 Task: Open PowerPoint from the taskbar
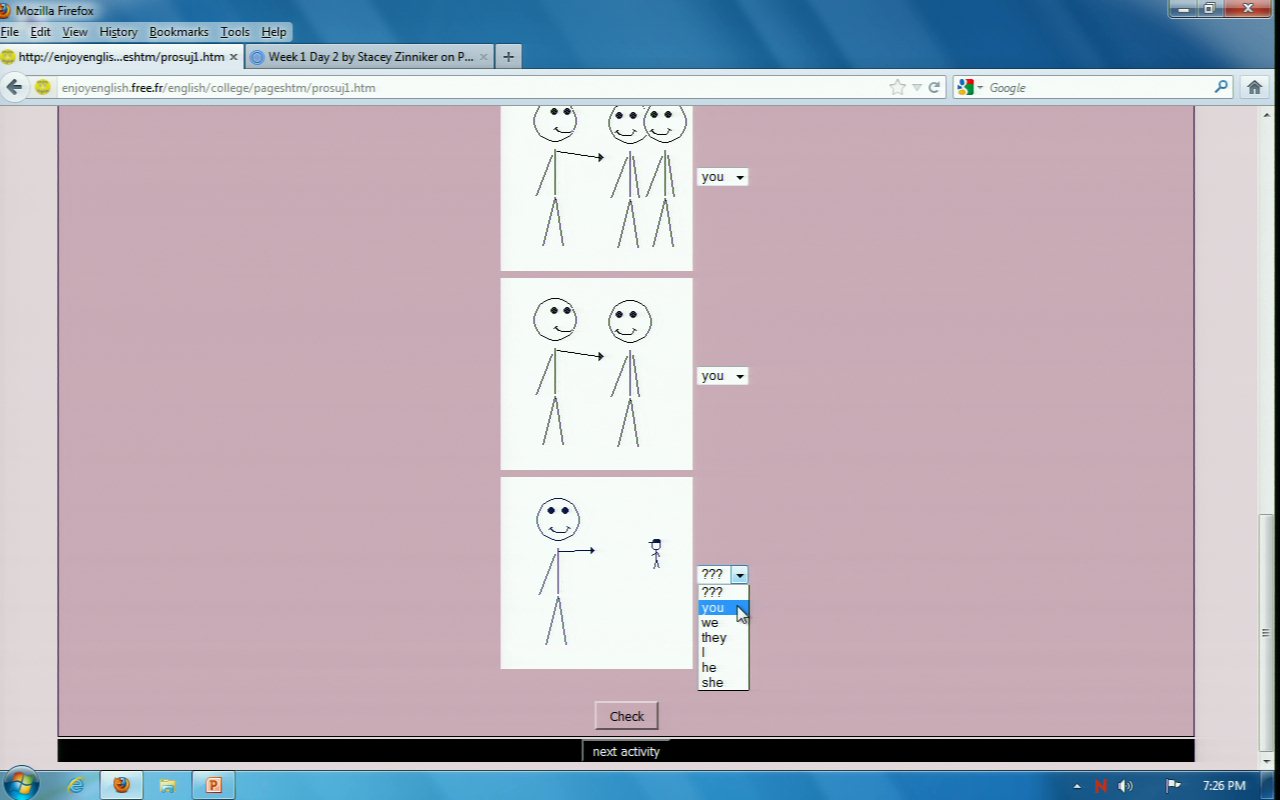tap(213, 785)
